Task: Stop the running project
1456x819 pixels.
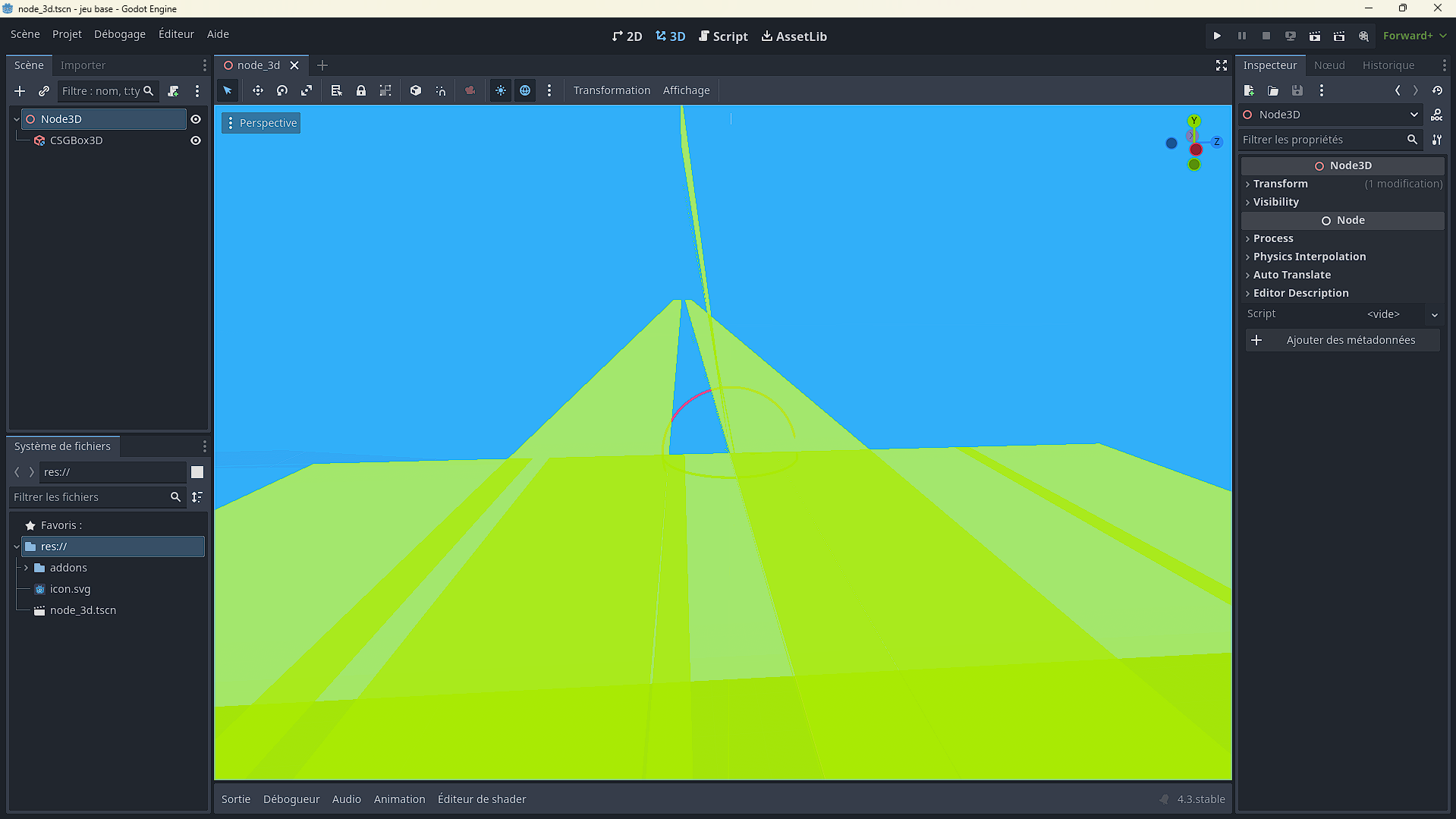Action: (x=1266, y=36)
